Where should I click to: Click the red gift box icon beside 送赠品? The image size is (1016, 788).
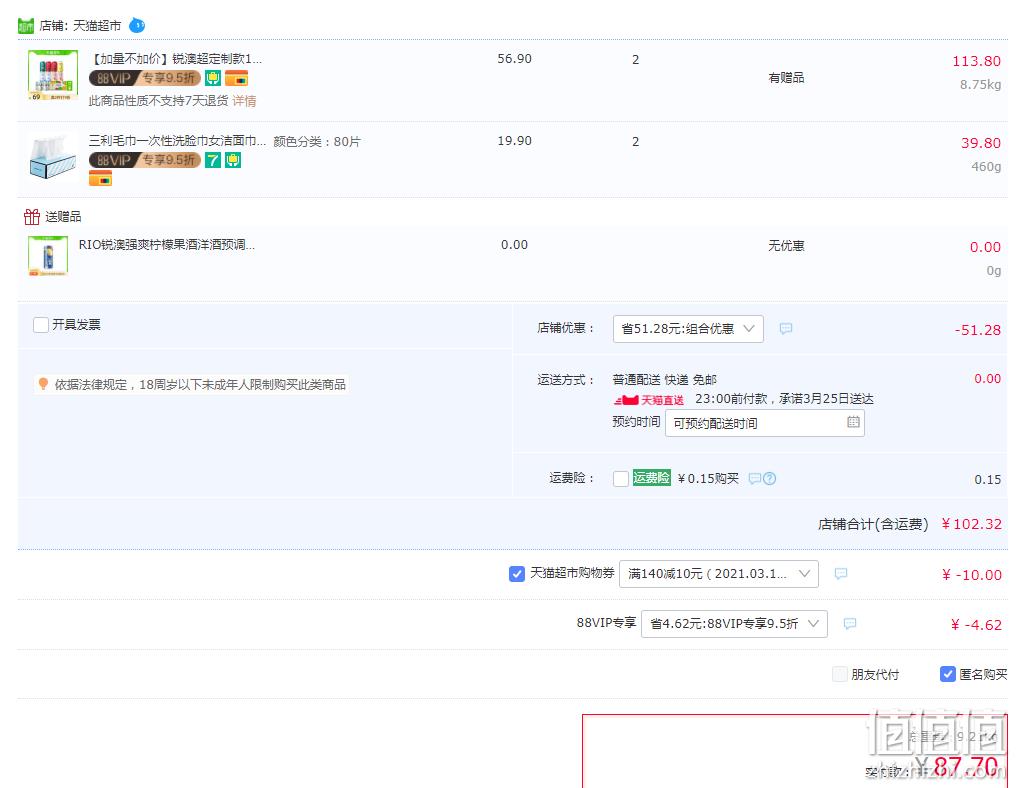[x=32, y=216]
